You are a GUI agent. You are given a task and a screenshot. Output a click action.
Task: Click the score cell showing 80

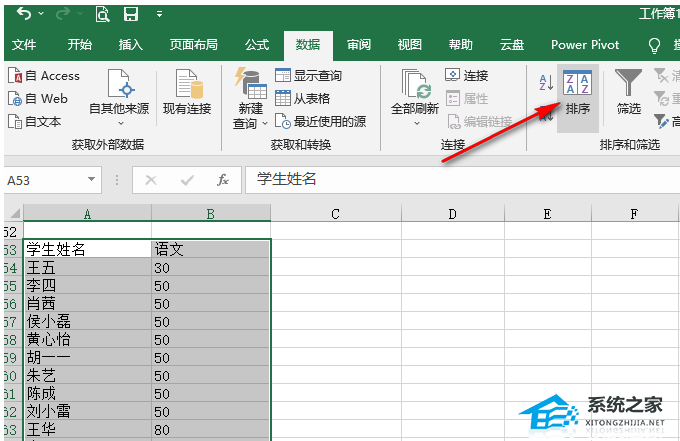pyautogui.click(x=211, y=430)
